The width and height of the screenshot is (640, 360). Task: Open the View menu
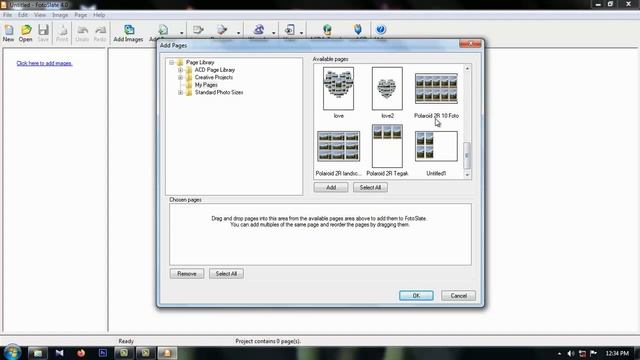[x=40, y=15]
